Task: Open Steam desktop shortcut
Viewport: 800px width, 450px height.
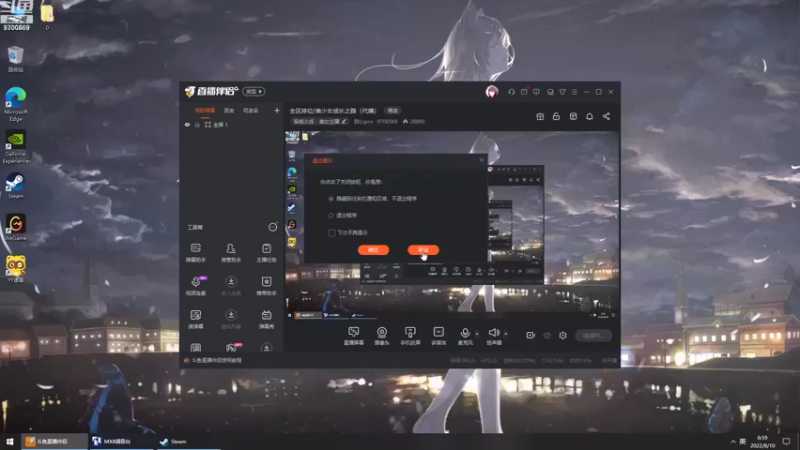Action: tap(15, 186)
